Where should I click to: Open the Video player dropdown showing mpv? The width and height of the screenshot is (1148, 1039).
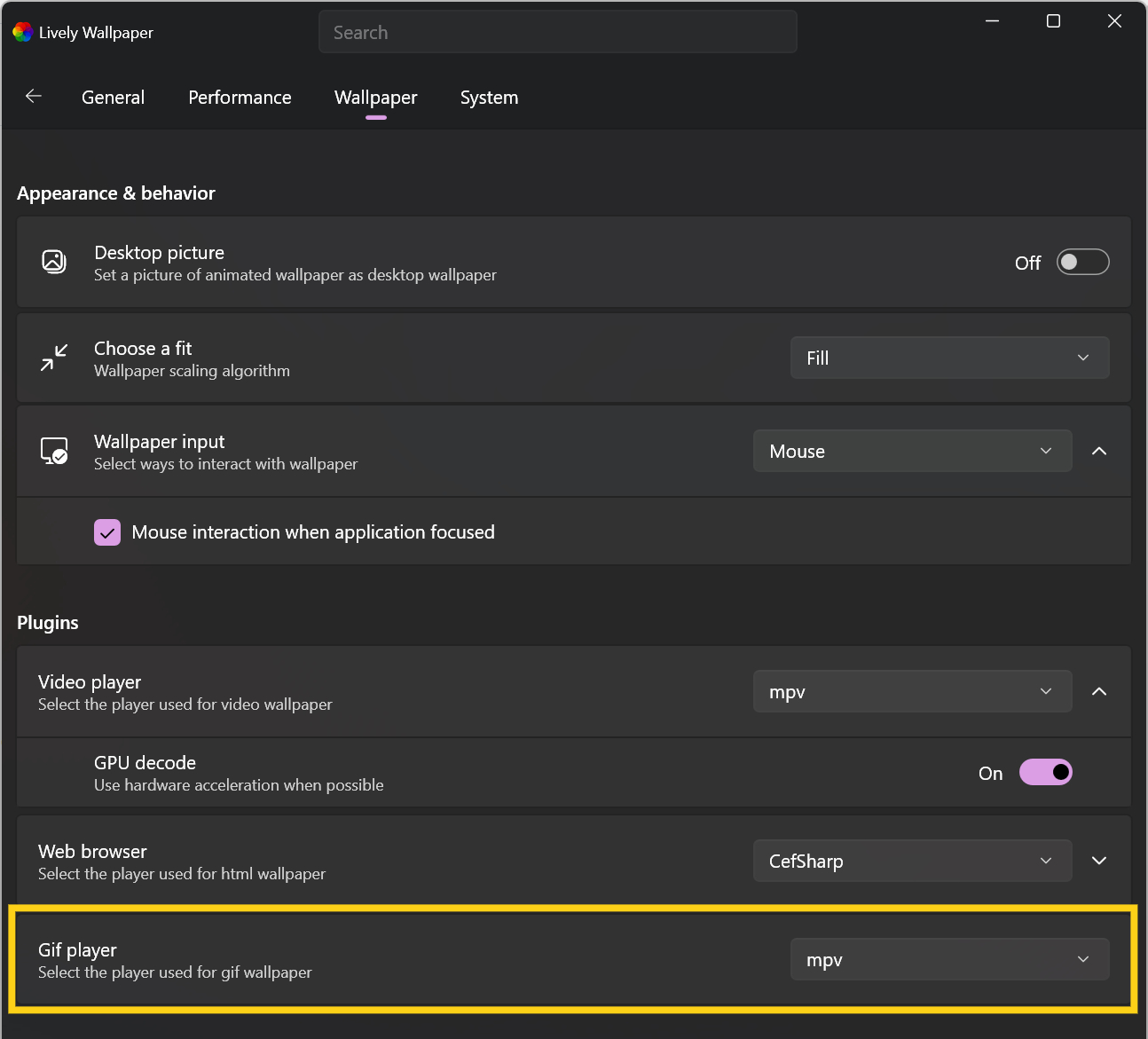[x=912, y=691]
